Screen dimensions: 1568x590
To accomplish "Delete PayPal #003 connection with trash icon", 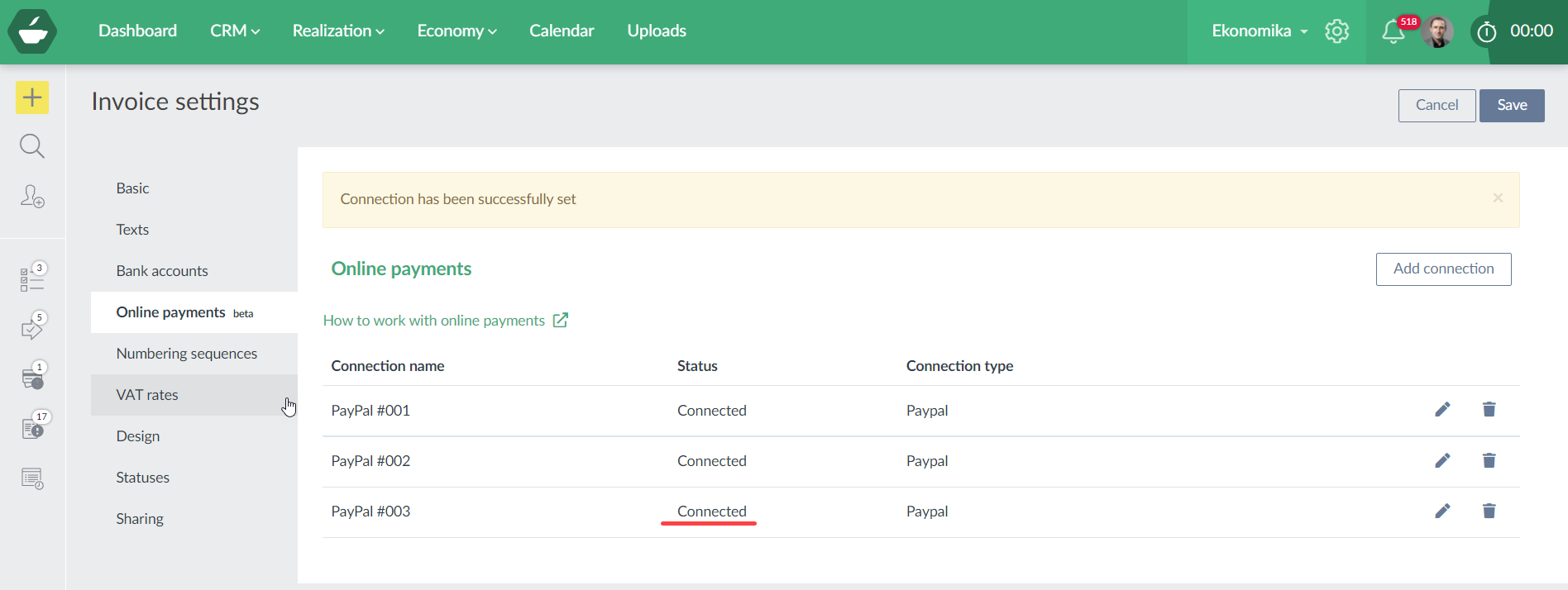I will point(1489,511).
